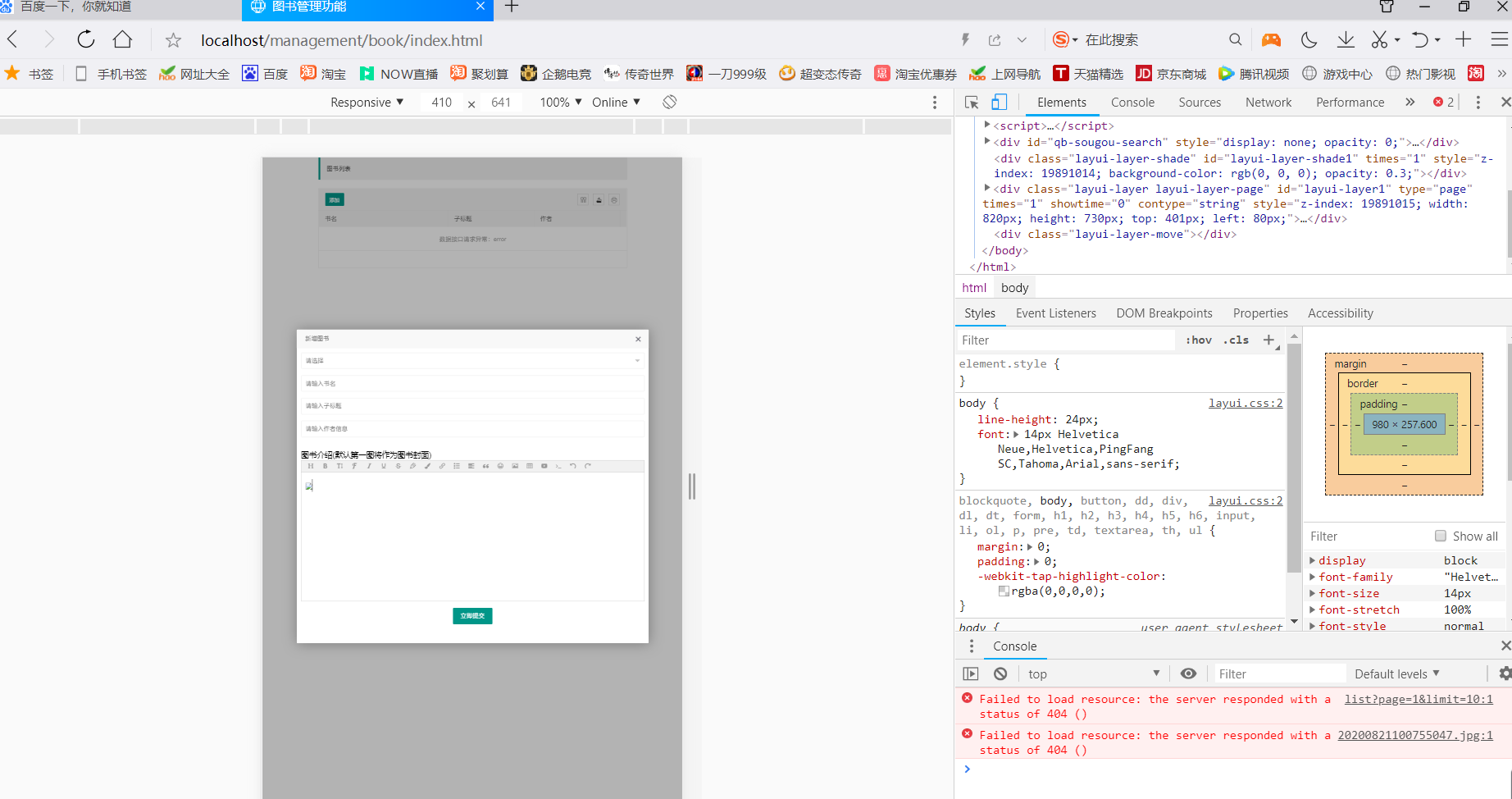Open the console settings gear

[x=1505, y=673]
